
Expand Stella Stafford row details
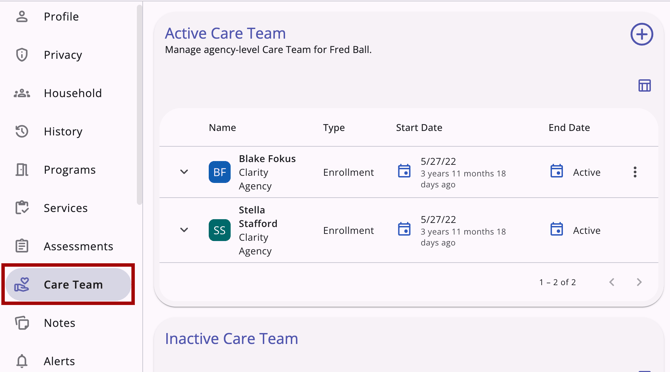[184, 230]
